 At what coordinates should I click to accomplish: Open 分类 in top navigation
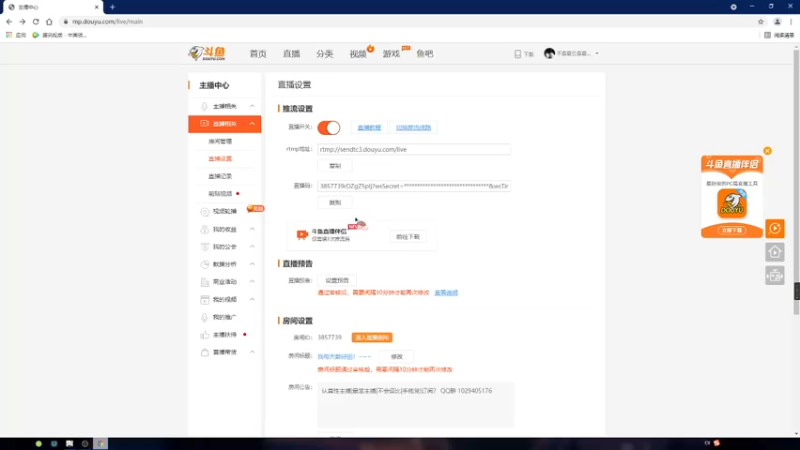point(324,54)
